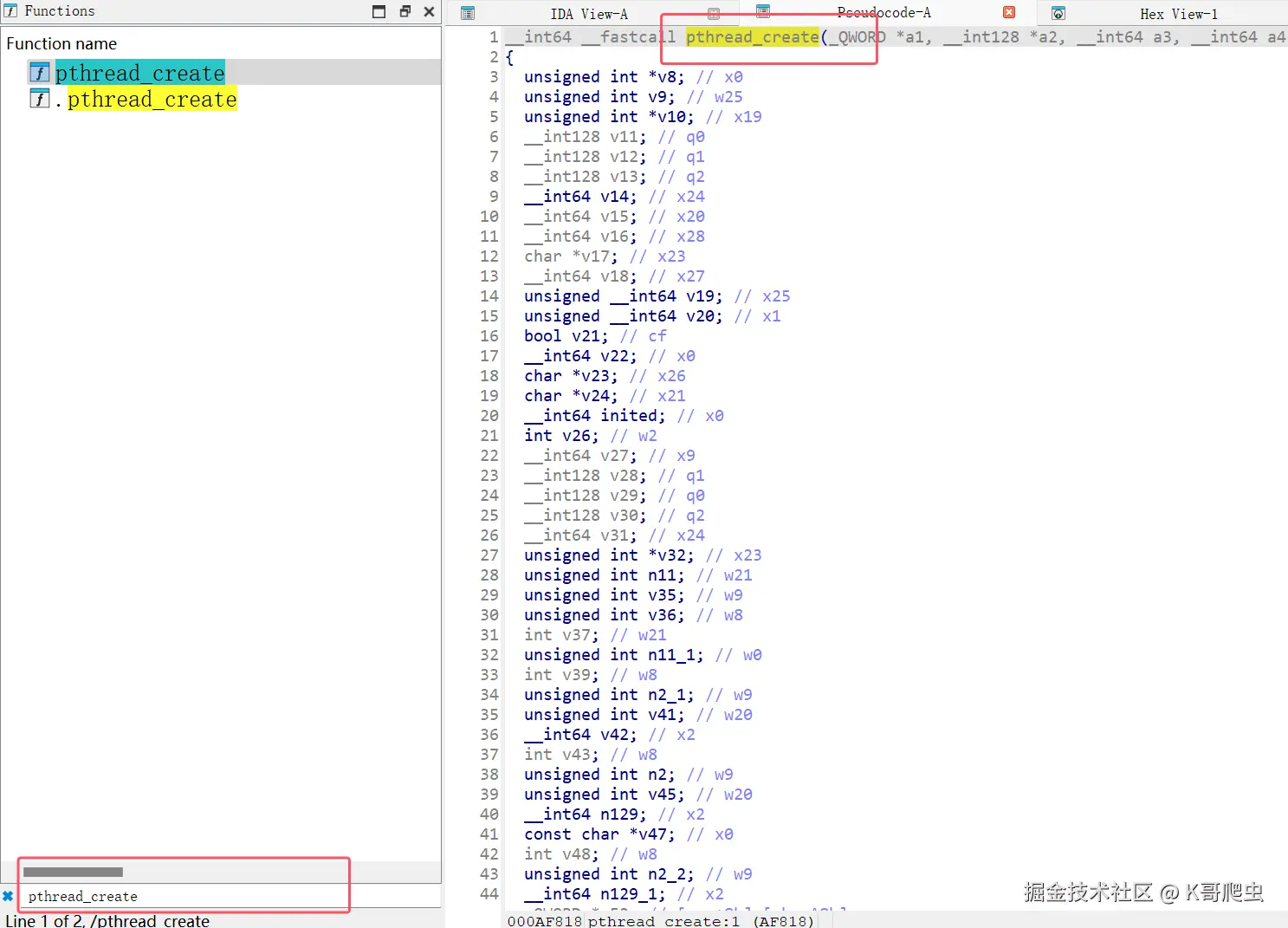Image resolution: width=1288 pixels, height=928 pixels.
Task: Click variable inited on line 20
Action: 628,416
